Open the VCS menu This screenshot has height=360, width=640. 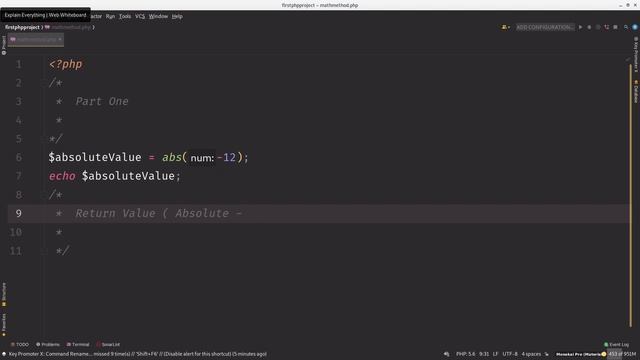pyautogui.click(x=140, y=16)
